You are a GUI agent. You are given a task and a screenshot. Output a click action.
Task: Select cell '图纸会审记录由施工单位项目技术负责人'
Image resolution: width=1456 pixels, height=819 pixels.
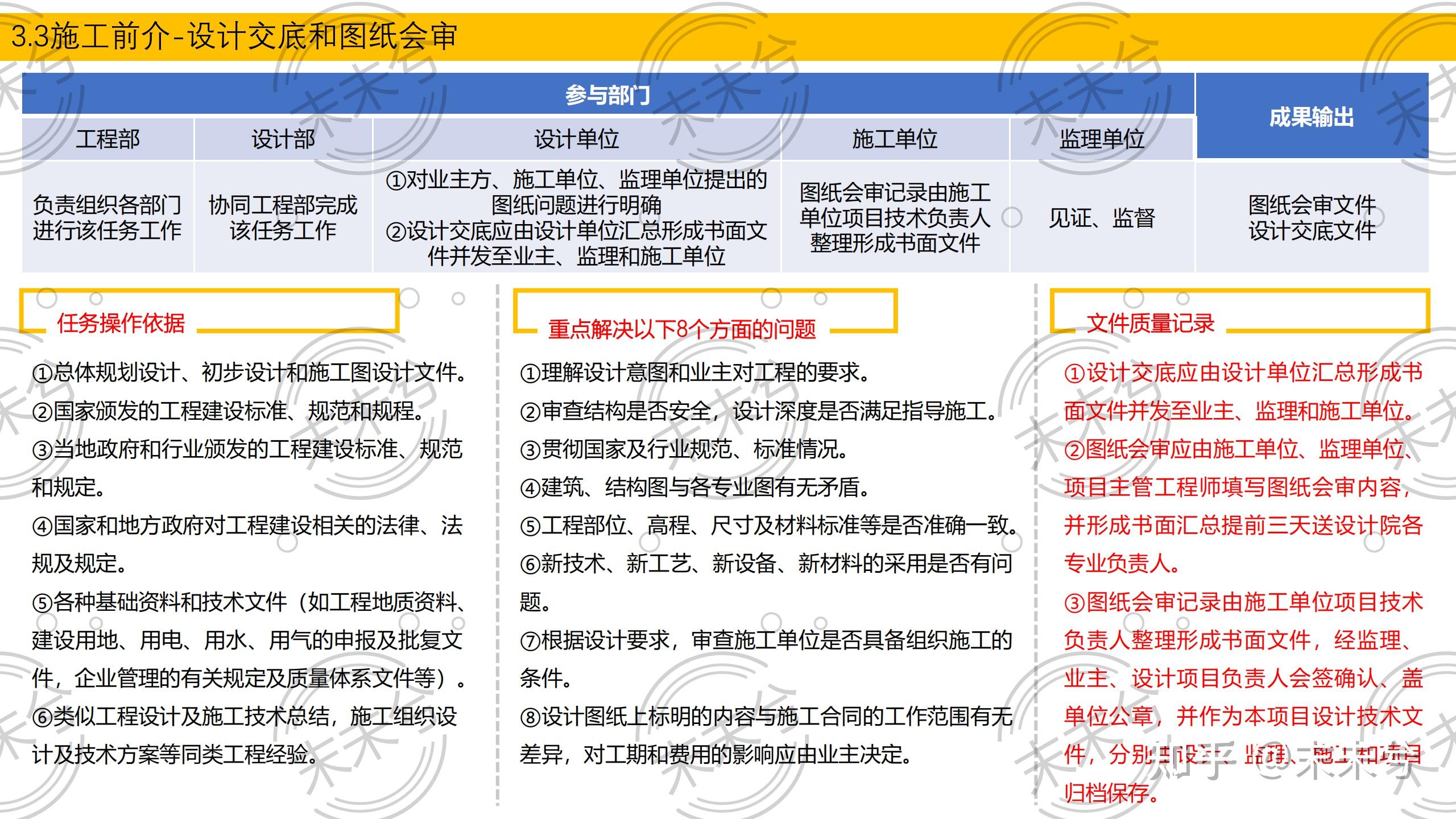point(895,217)
